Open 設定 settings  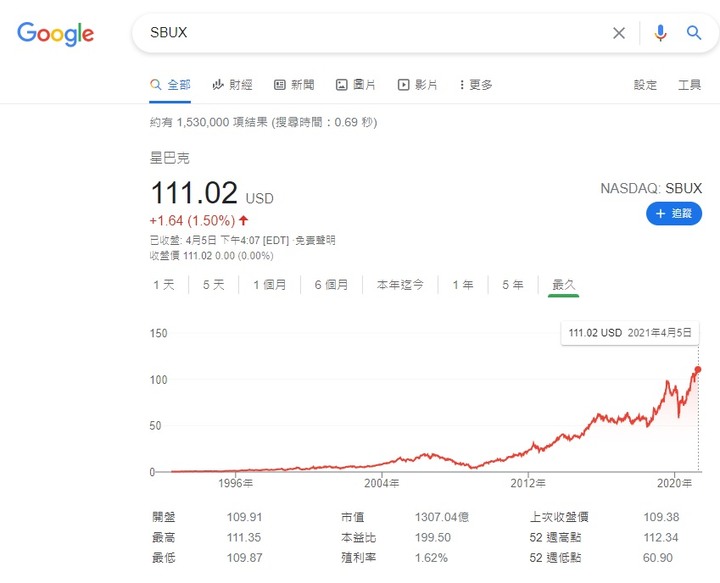click(x=645, y=85)
